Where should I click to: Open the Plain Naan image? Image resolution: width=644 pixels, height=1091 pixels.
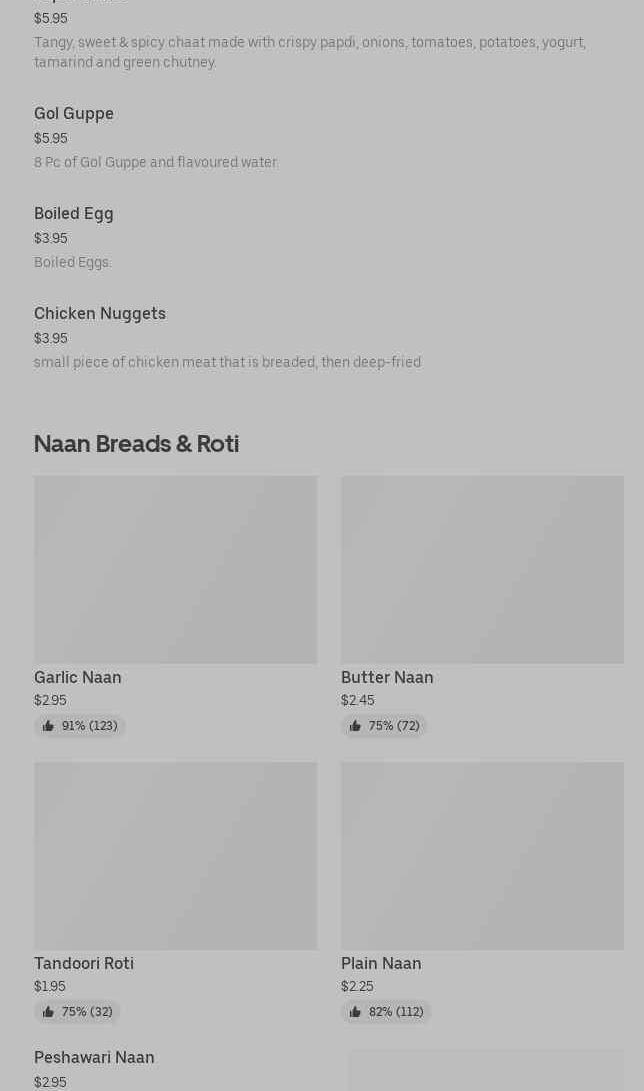click(482, 855)
